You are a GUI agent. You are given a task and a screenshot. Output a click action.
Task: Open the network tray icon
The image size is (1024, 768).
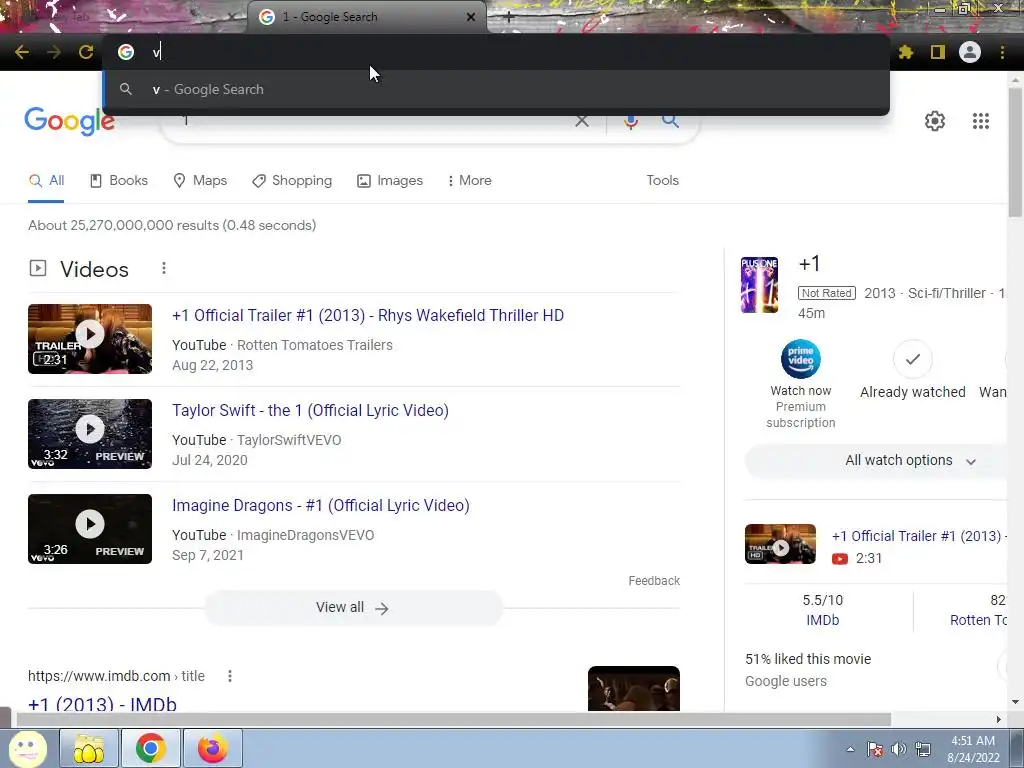(922, 749)
